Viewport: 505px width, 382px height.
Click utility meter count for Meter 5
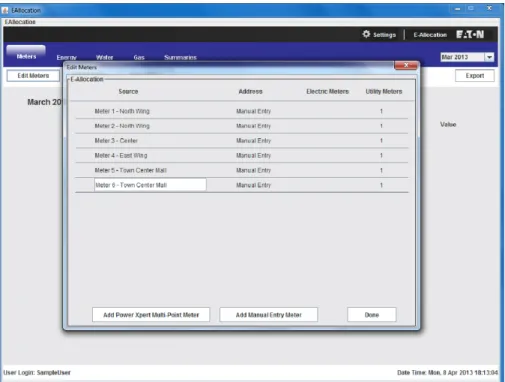click(381, 170)
